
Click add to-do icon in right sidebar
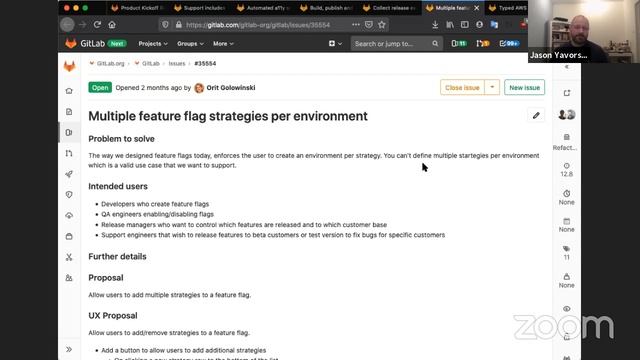(567, 93)
